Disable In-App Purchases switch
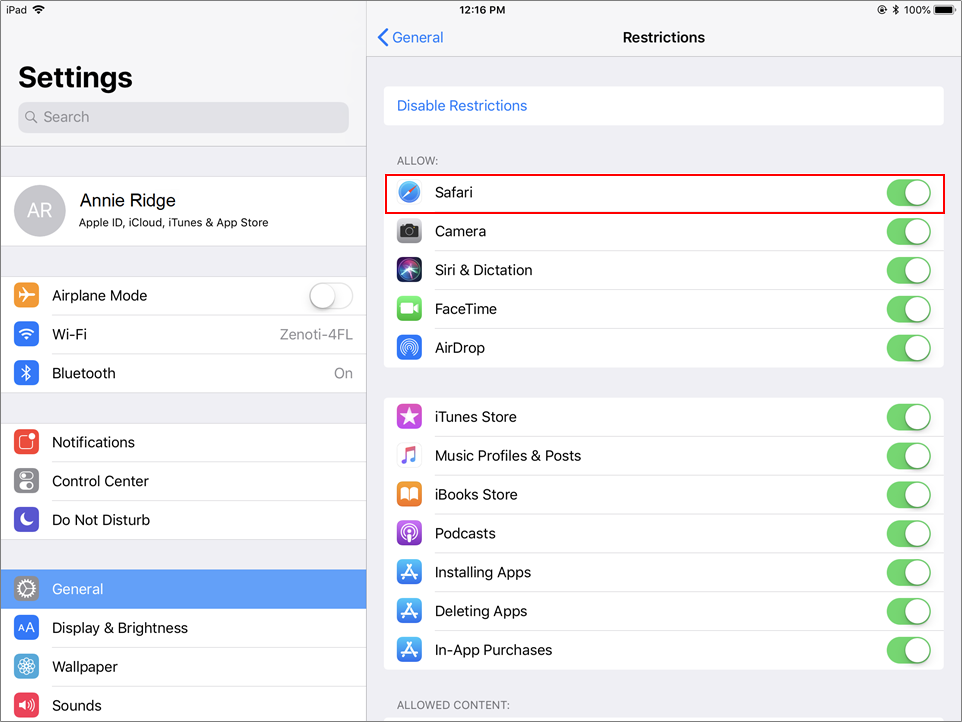The image size is (962, 722). (x=909, y=650)
